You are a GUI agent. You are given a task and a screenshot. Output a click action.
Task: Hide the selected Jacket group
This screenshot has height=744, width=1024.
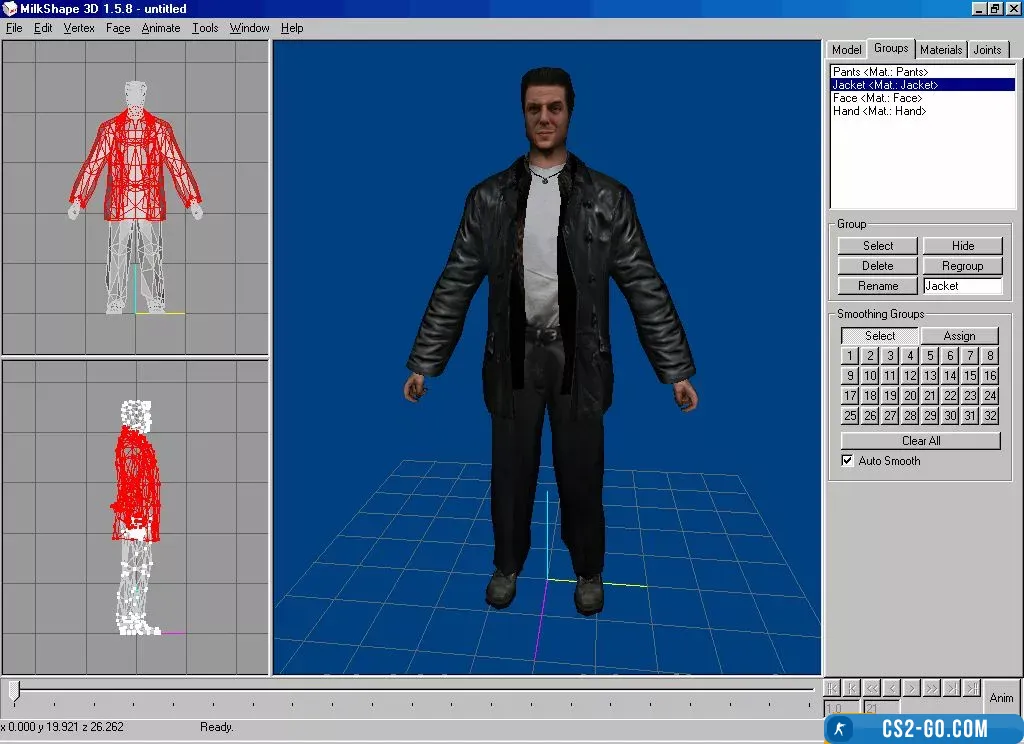962,246
